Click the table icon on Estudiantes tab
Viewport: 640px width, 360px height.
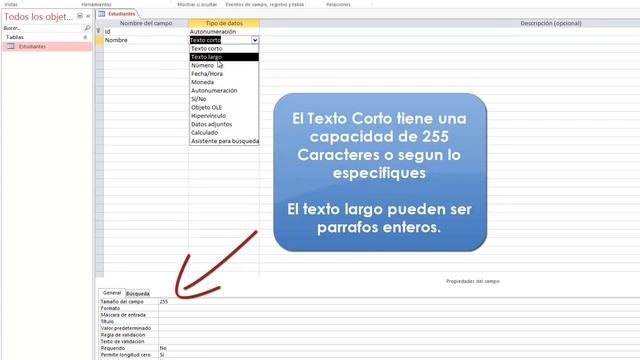click(x=102, y=14)
